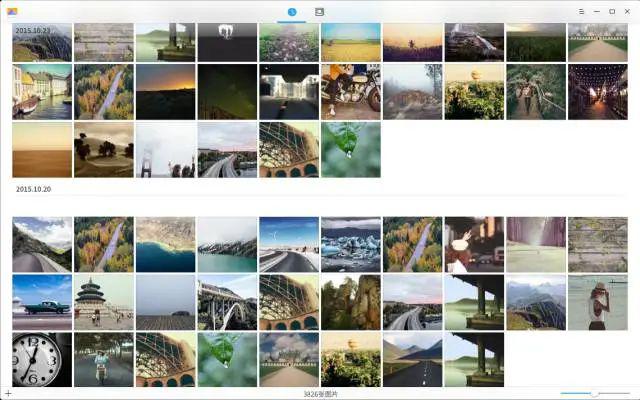Select the canal with colorful houses photo
The image size is (640, 400).
(x=42, y=92)
